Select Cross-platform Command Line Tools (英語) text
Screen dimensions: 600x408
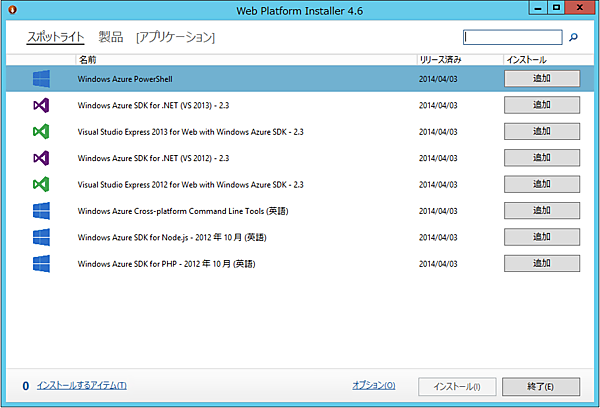click(183, 211)
